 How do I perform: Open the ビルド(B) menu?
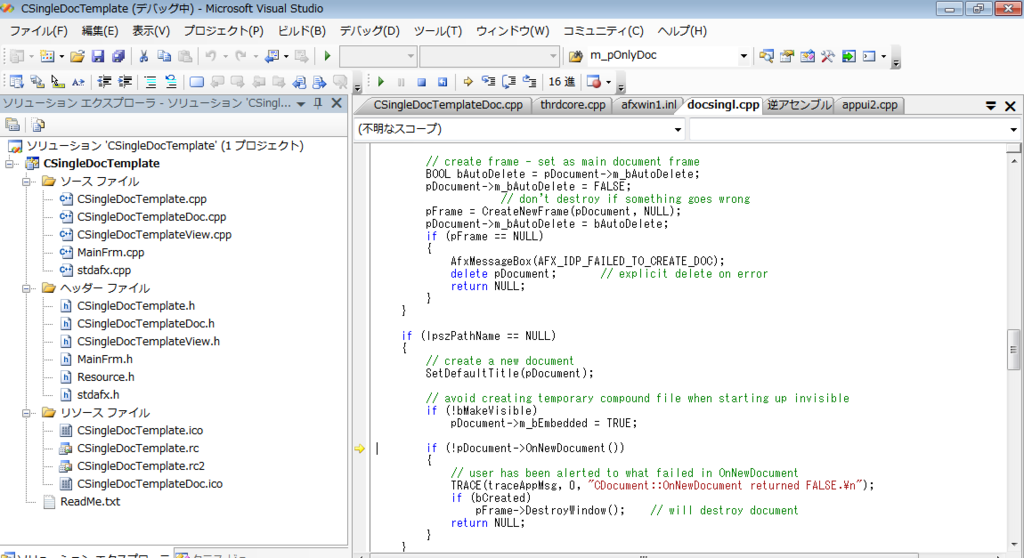pos(302,31)
